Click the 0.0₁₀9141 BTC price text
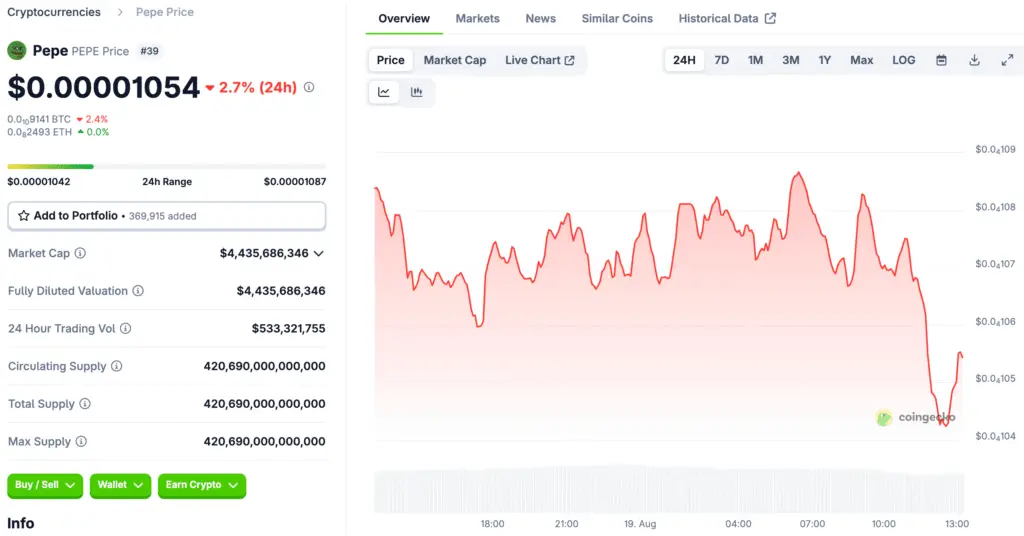The height and width of the screenshot is (536, 1024). pyautogui.click(x=39, y=119)
